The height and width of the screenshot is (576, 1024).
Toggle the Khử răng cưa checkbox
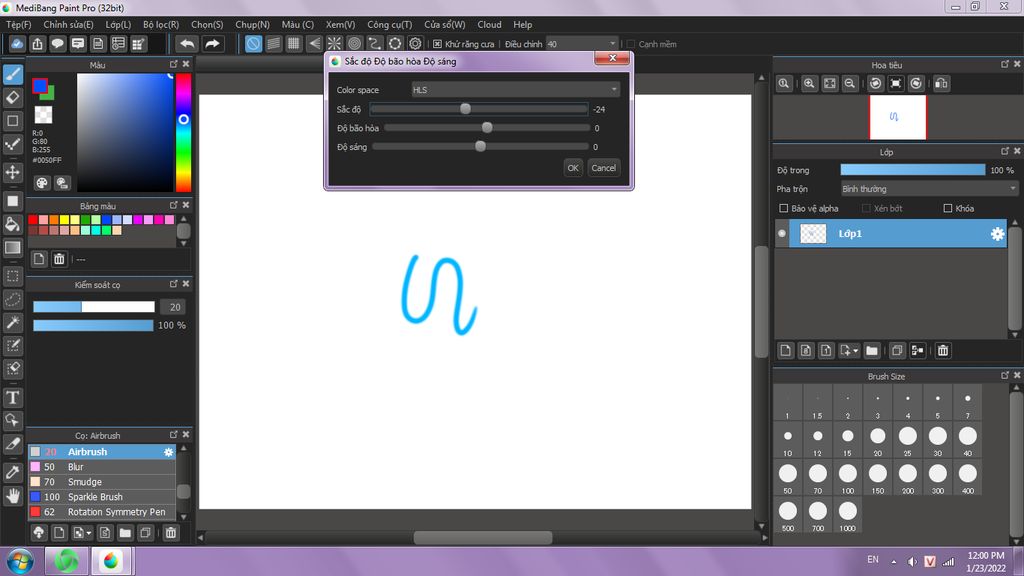click(x=438, y=44)
